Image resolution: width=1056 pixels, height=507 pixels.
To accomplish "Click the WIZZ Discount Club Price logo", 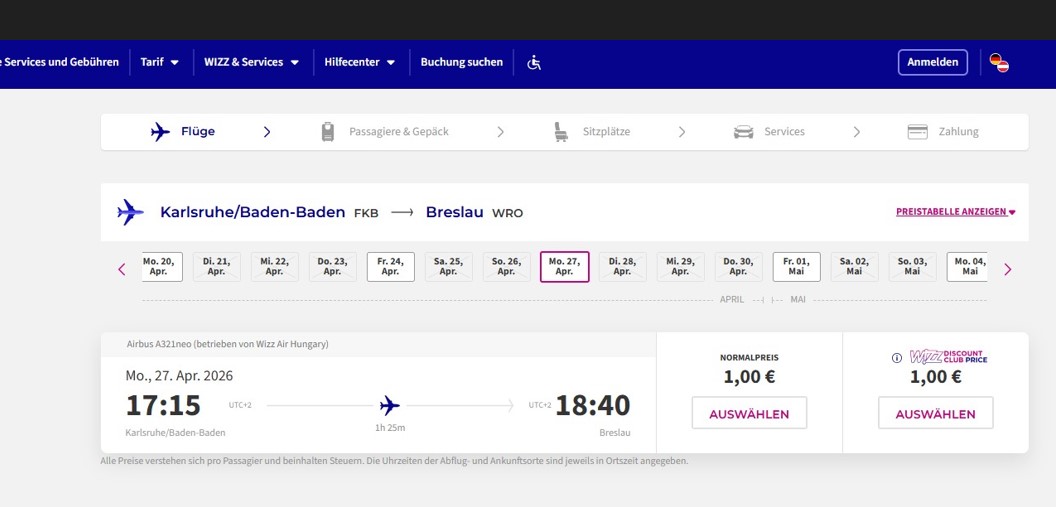I will click(948, 357).
